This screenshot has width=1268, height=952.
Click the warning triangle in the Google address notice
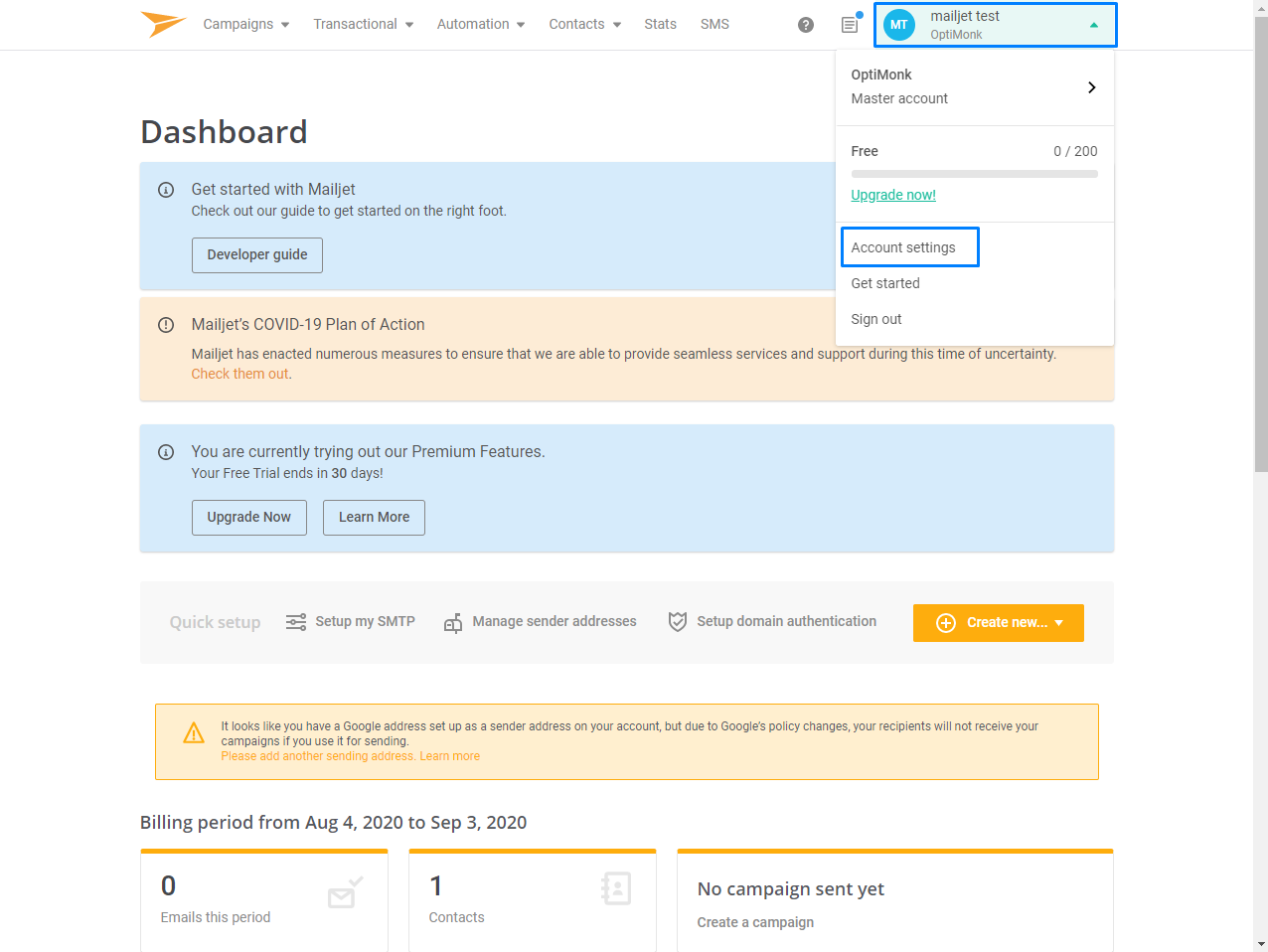click(194, 733)
